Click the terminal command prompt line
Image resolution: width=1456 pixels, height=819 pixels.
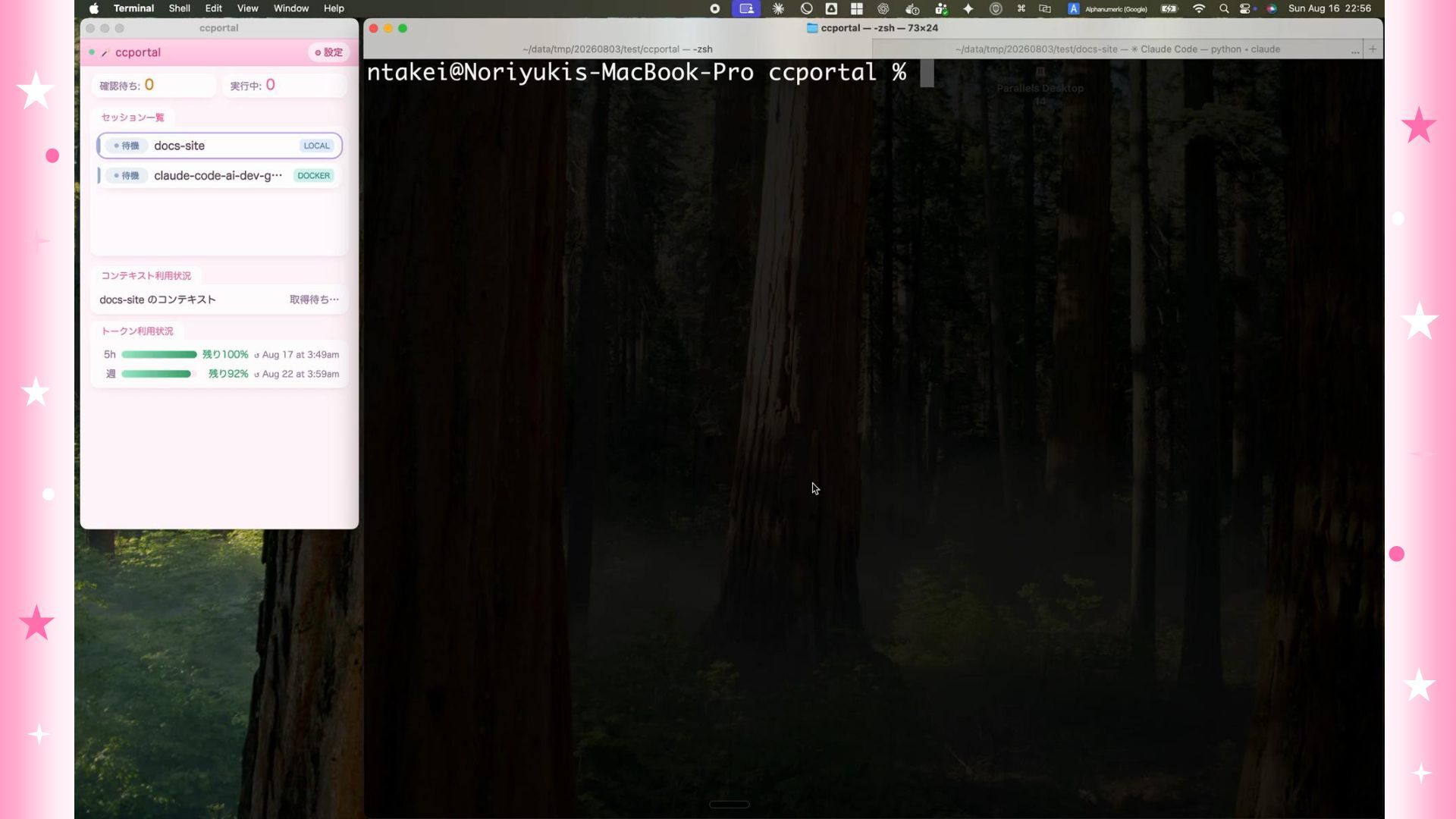(x=651, y=73)
